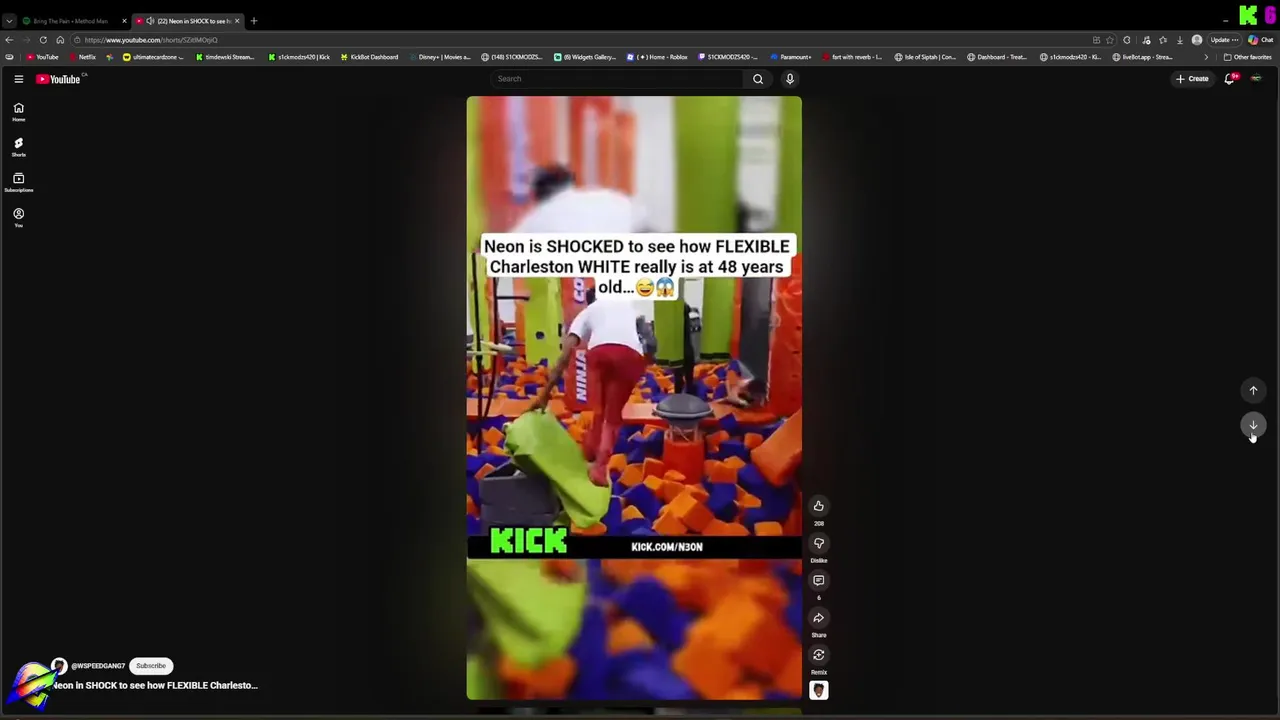Open the KickBot Dashboard bookmark
Viewport: 1280px width, 720px height.
[370, 57]
